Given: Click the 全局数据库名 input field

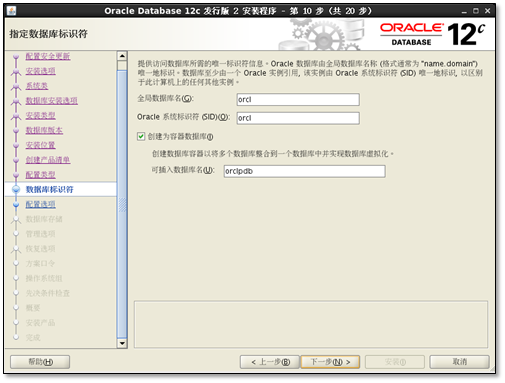Looking at the screenshot, I should pos(298,99).
